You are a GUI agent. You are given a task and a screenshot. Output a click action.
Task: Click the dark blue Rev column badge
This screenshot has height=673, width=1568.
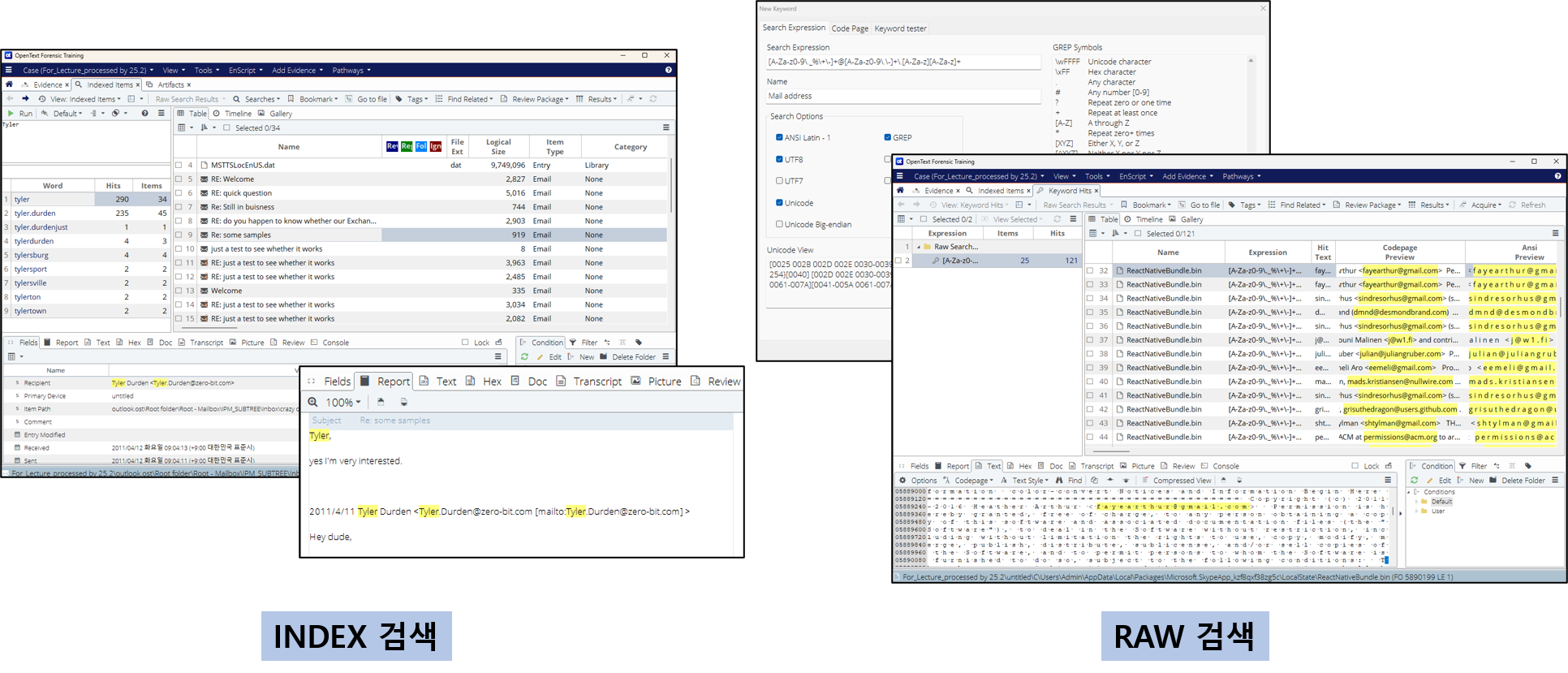[392, 147]
